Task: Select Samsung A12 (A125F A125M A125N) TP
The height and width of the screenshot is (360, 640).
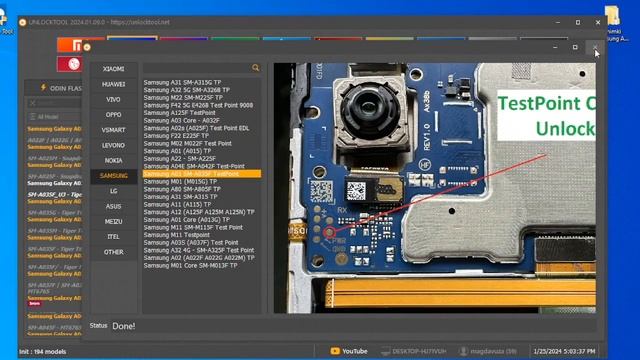Action: (x=199, y=212)
